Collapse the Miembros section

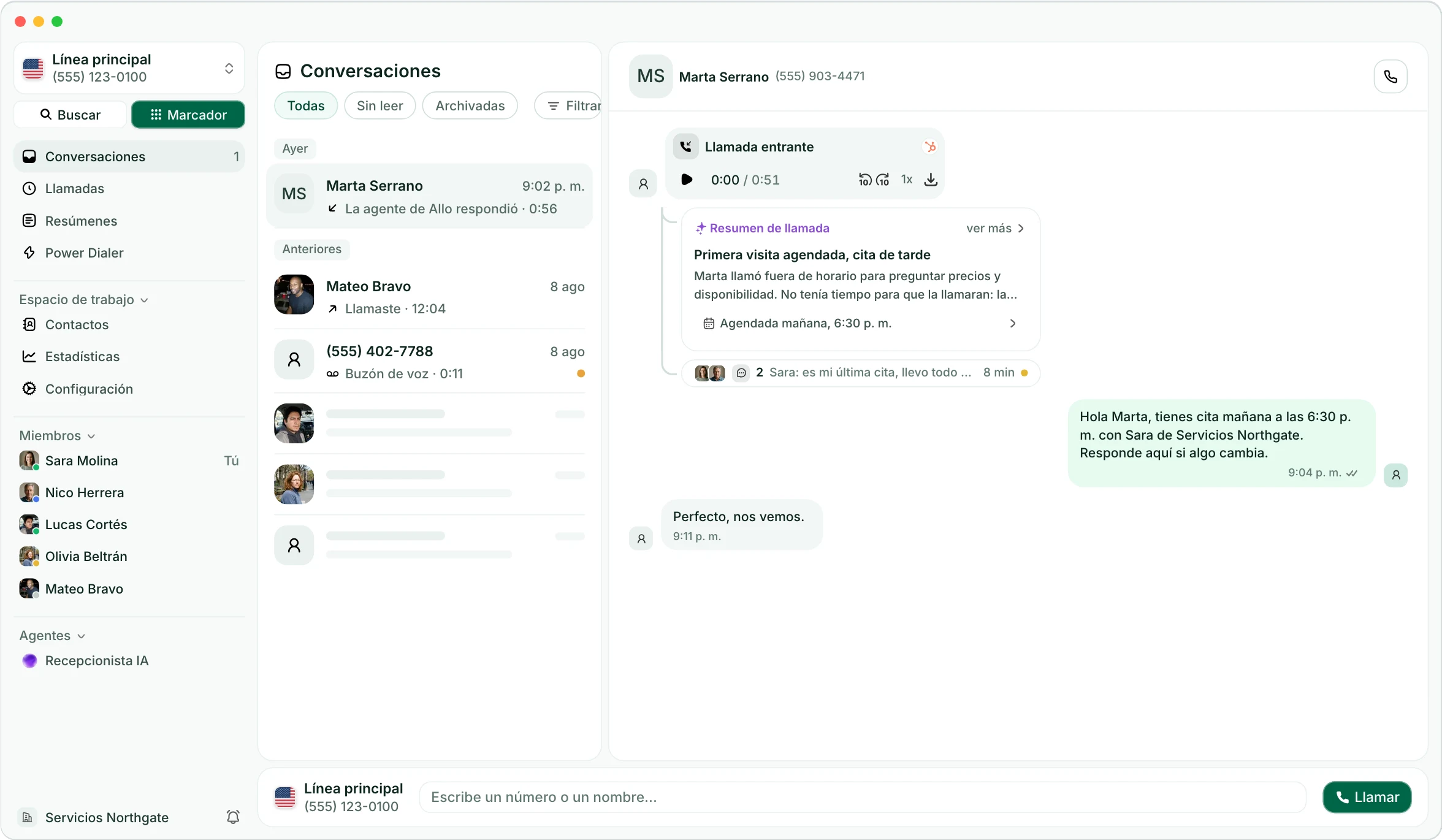click(x=57, y=435)
